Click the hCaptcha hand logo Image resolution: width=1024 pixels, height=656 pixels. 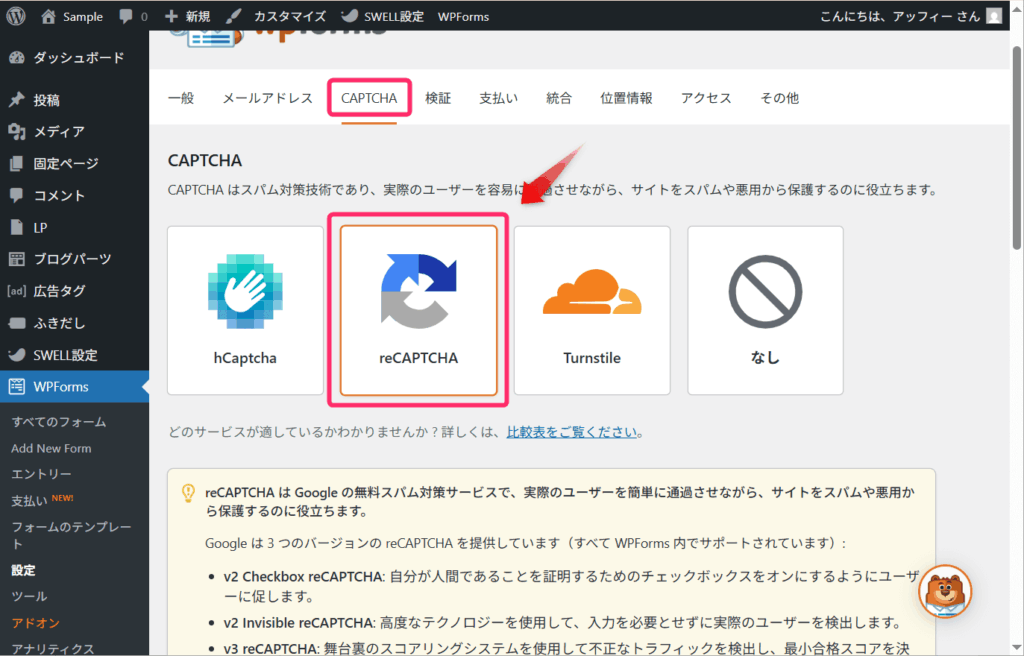(245, 291)
